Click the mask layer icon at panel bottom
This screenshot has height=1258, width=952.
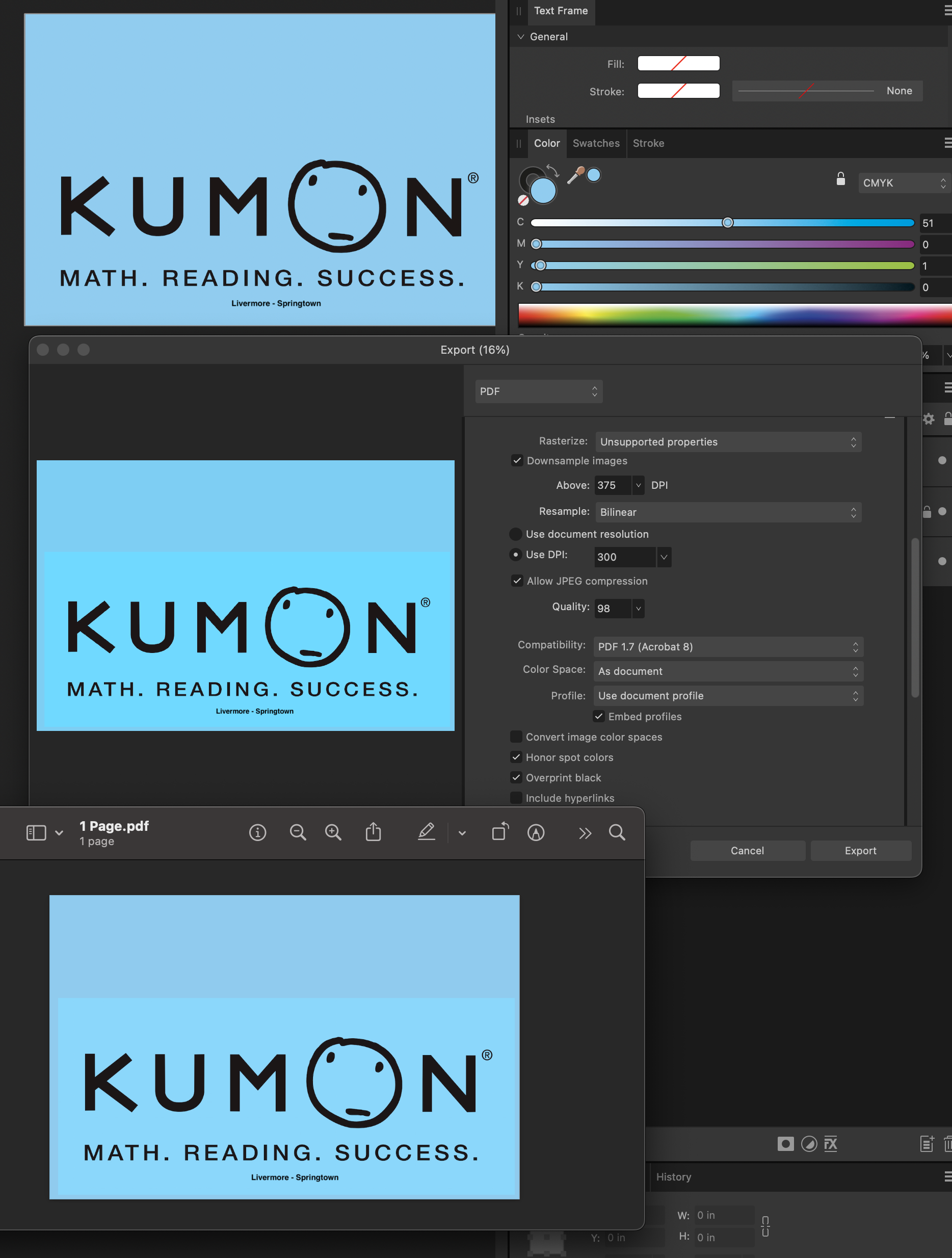pos(785,1144)
